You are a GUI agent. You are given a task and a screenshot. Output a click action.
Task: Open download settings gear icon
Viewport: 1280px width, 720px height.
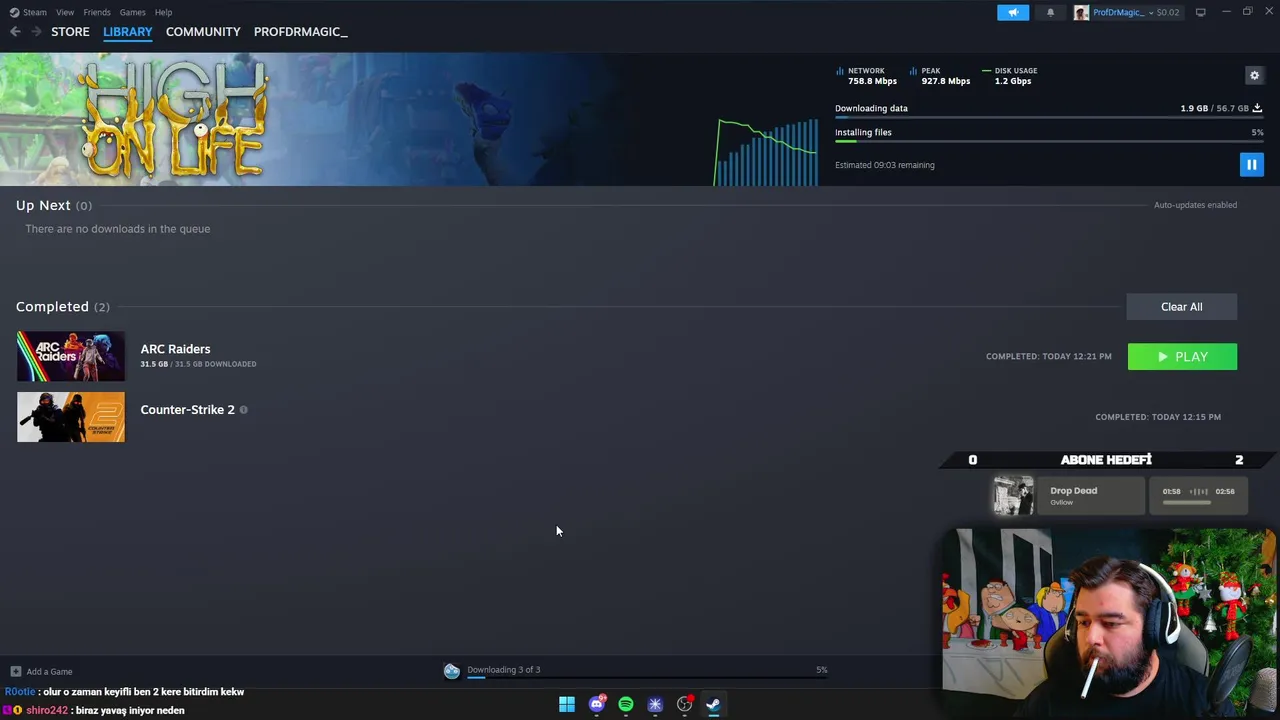coord(1254,75)
